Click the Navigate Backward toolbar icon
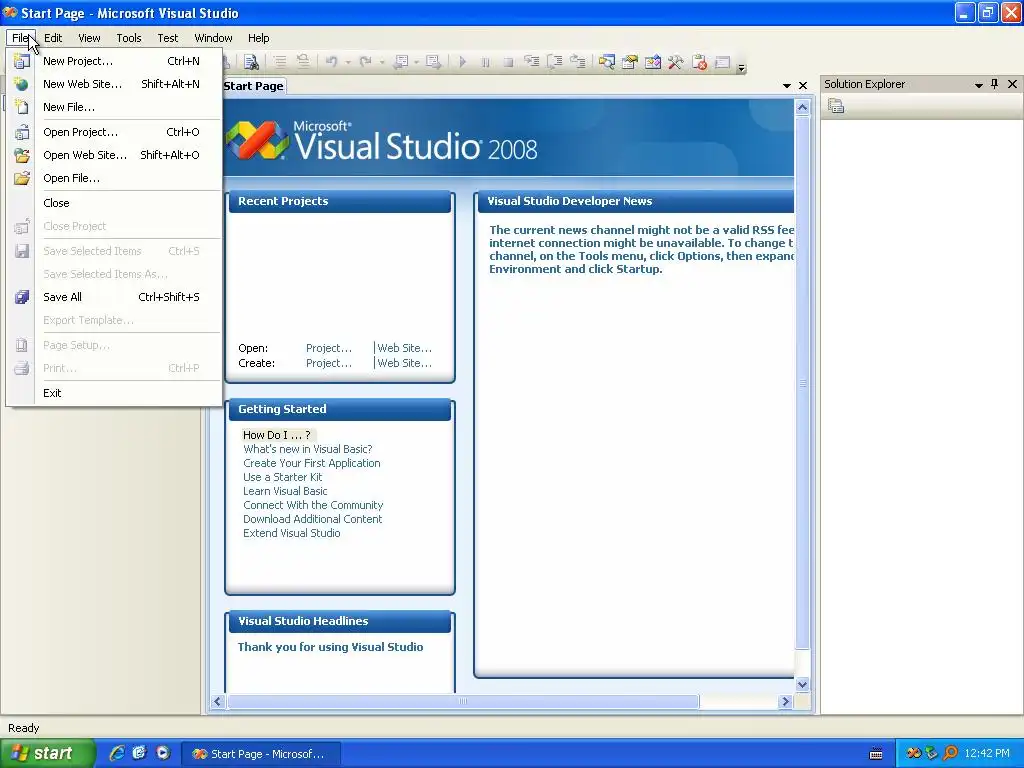1024x768 pixels. (401, 62)
